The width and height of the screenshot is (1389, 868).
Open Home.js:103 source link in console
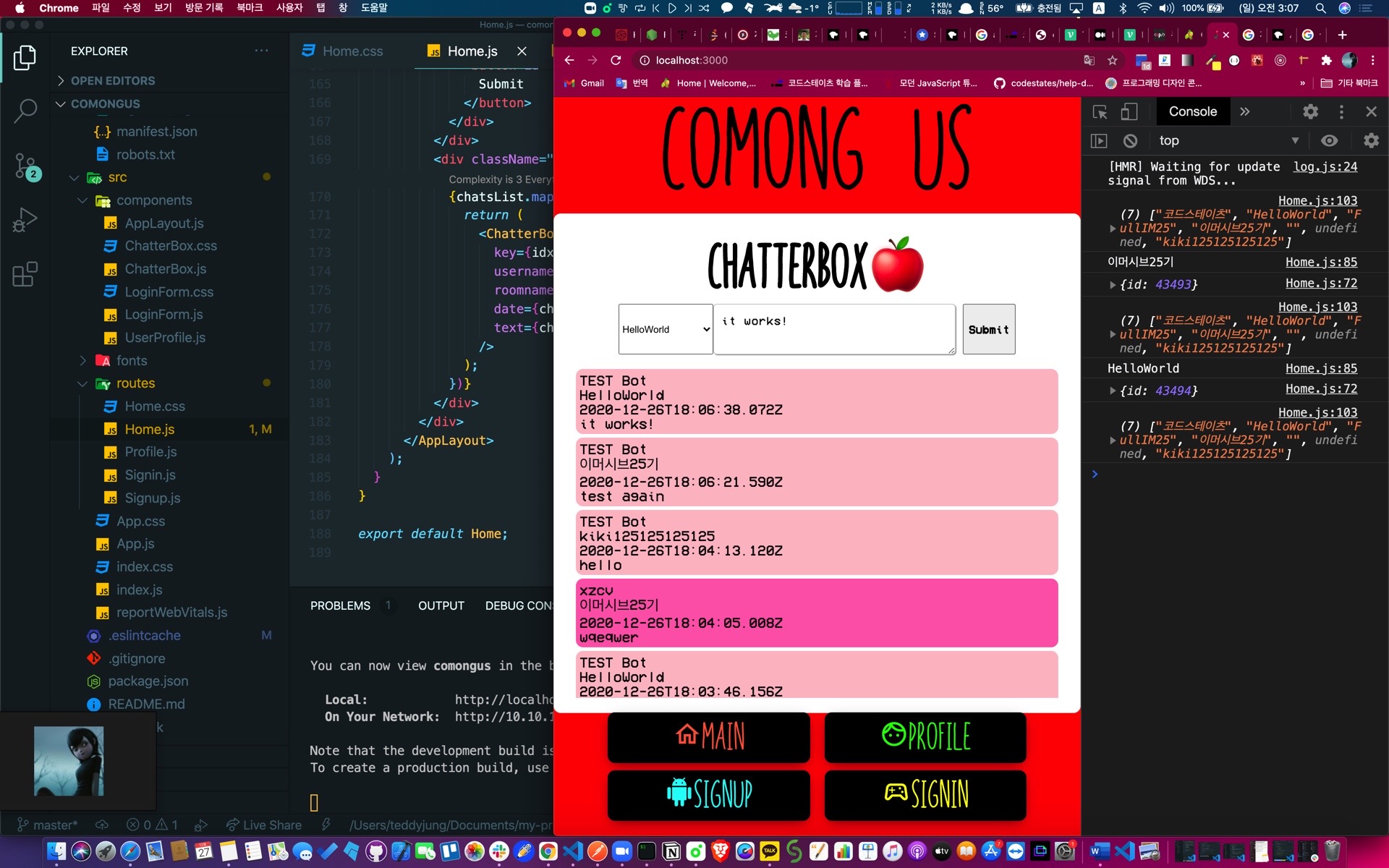click(x=1317, y=200)
